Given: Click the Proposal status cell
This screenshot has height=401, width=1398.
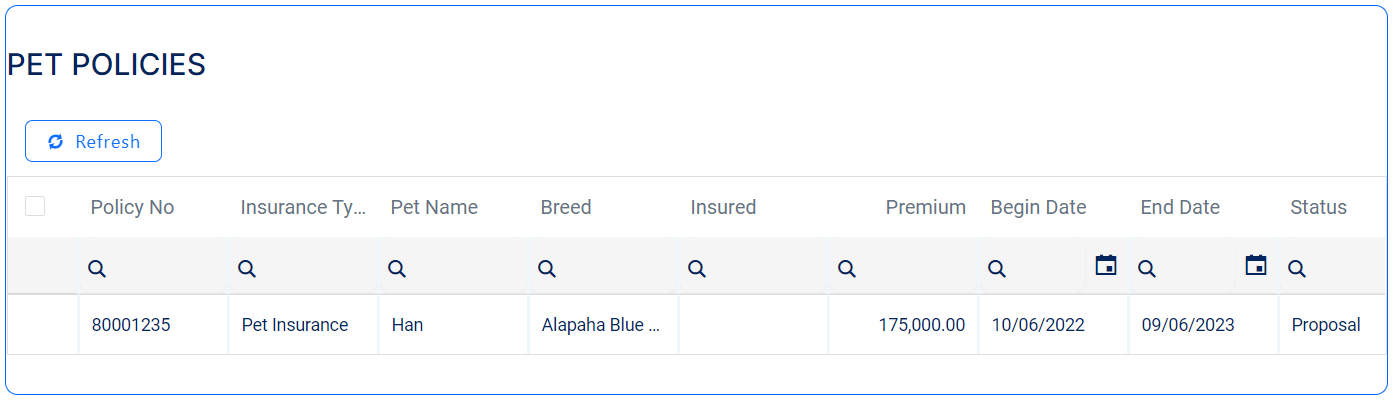Looking at the screenshot, I should (x=1325, y=325).
